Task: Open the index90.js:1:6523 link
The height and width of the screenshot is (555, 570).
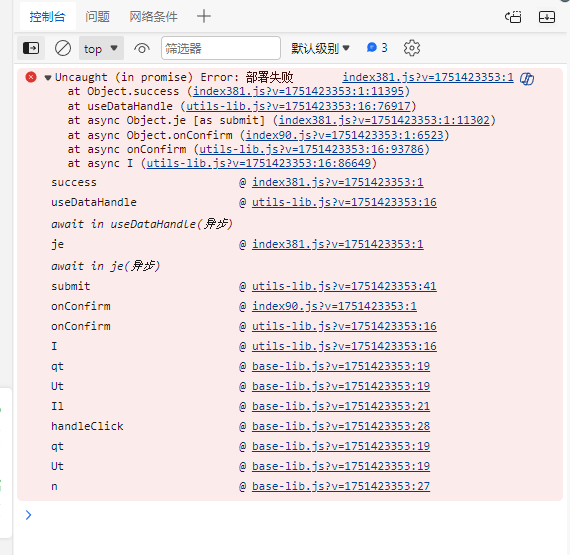Action: pos(344,135)
